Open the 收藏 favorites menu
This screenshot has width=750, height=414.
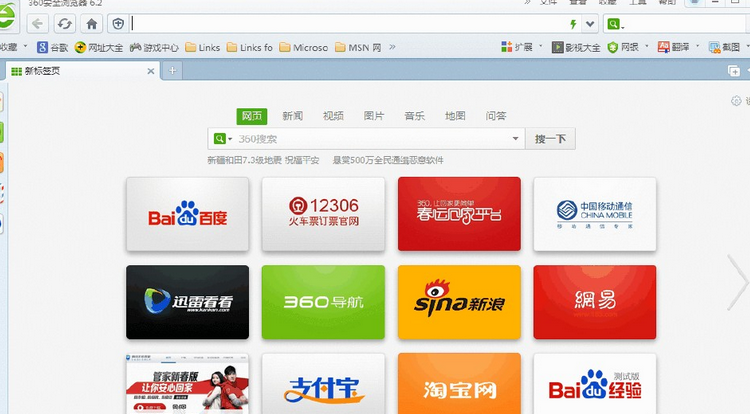click(x=13, y=47)
